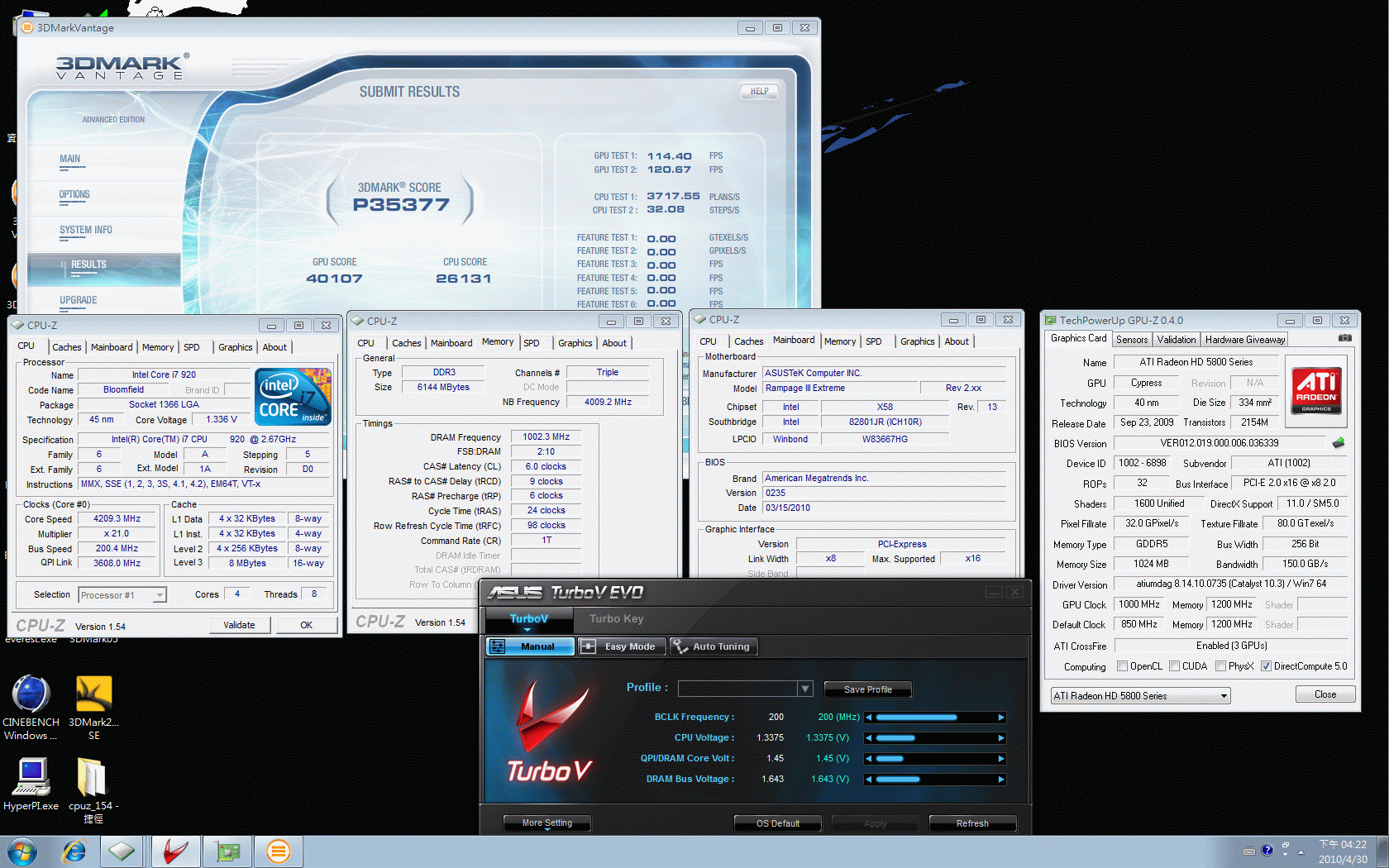
Task: Launch Internet Explorer from the taskbar
Action: pos(74,851)
